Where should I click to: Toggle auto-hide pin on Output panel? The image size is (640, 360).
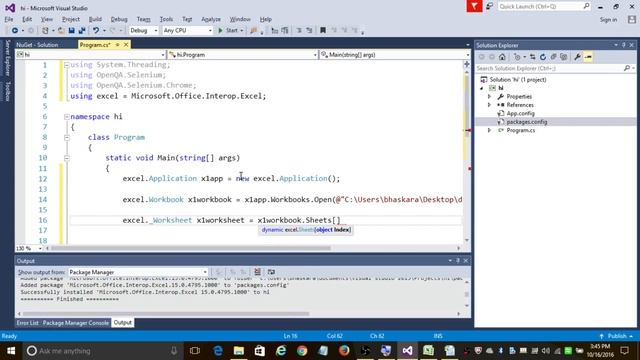pos(458,260)
